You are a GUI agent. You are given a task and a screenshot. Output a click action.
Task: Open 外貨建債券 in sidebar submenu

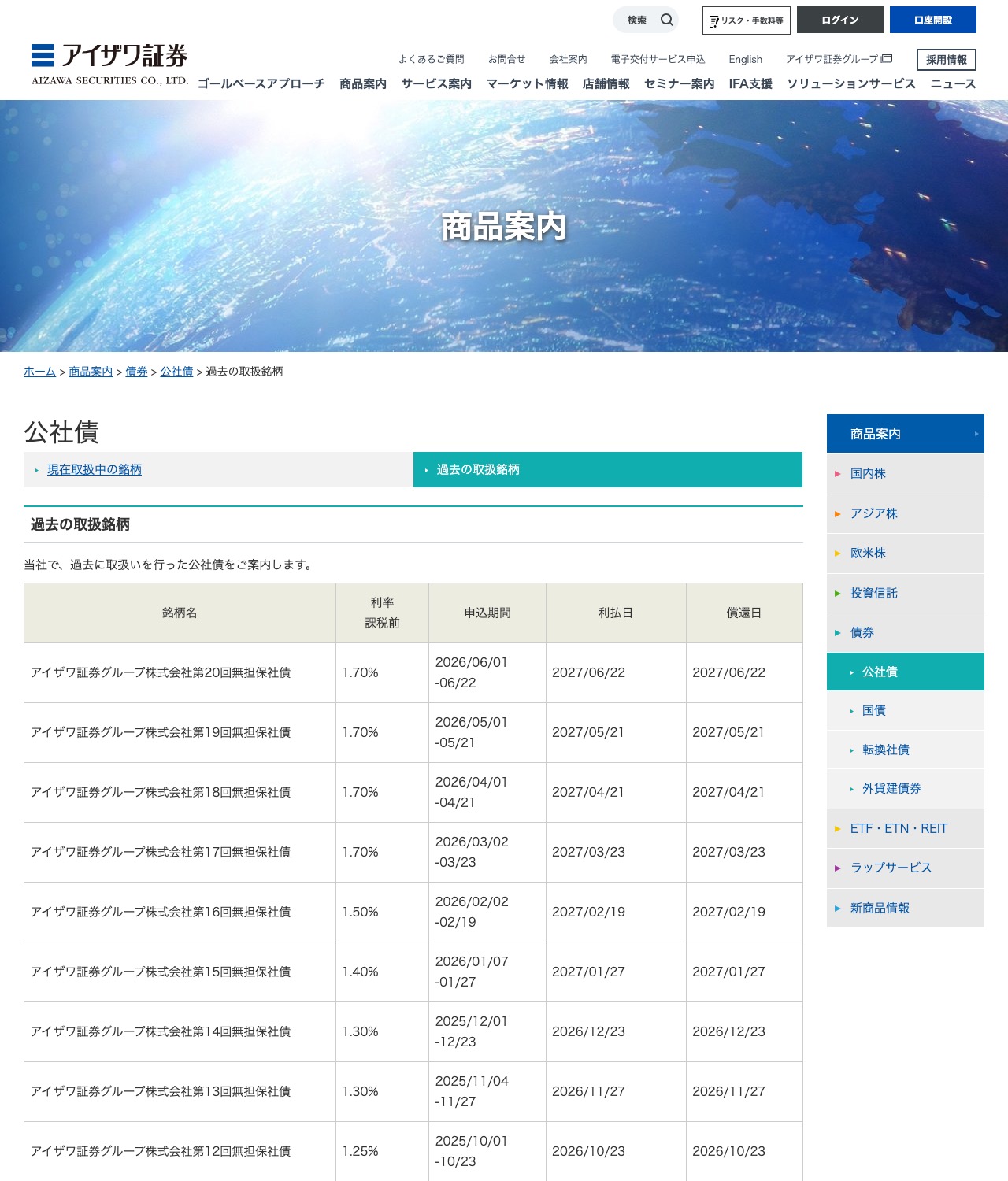pyautogui.click(x=906, y=788)
